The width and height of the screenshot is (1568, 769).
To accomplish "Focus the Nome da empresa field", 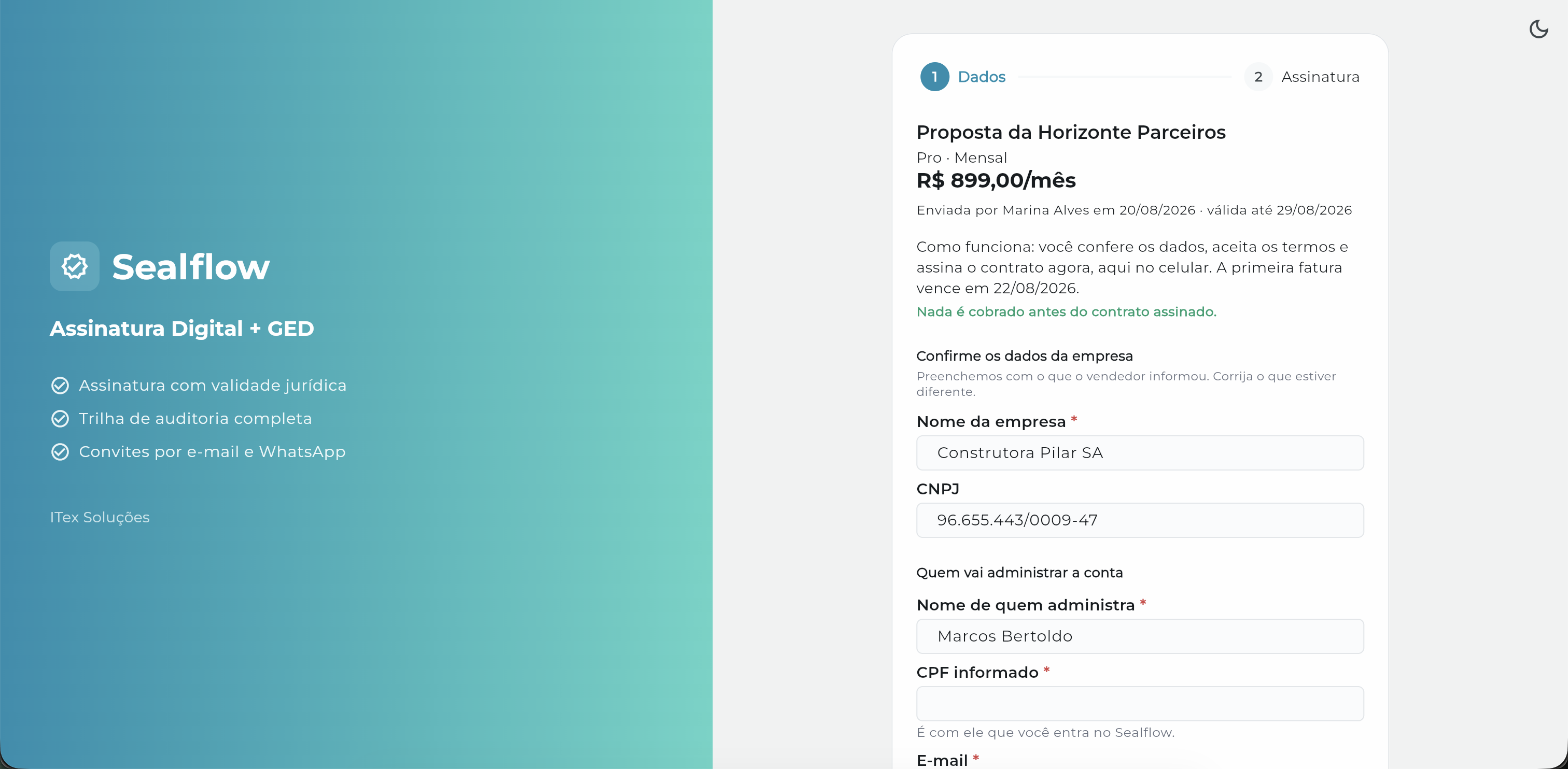I will pyautogui.click(x=1140, y=452).
